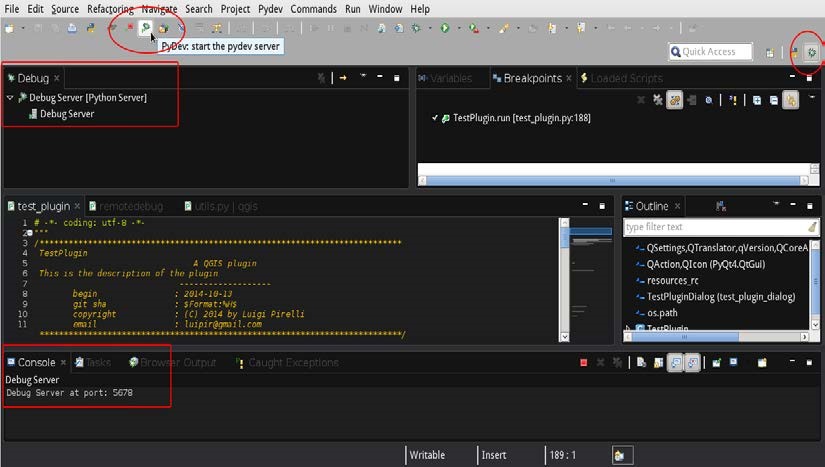This screenshot has width=825, height=467.
Task: Switch to the Browser Output tab
Action: point(173,362)
